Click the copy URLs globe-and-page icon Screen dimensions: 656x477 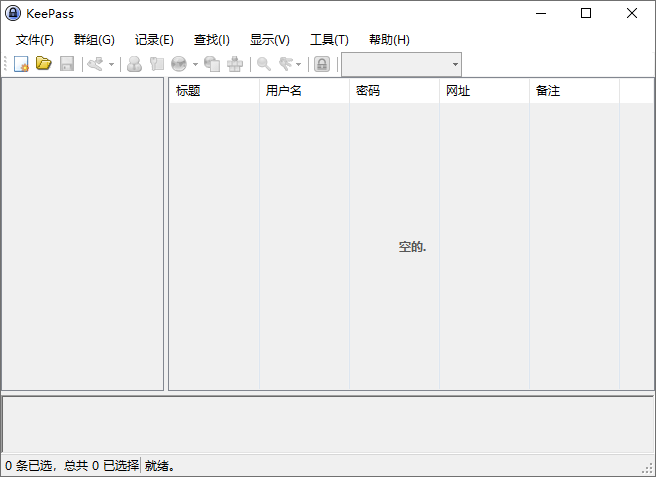(x=212, y=64)
